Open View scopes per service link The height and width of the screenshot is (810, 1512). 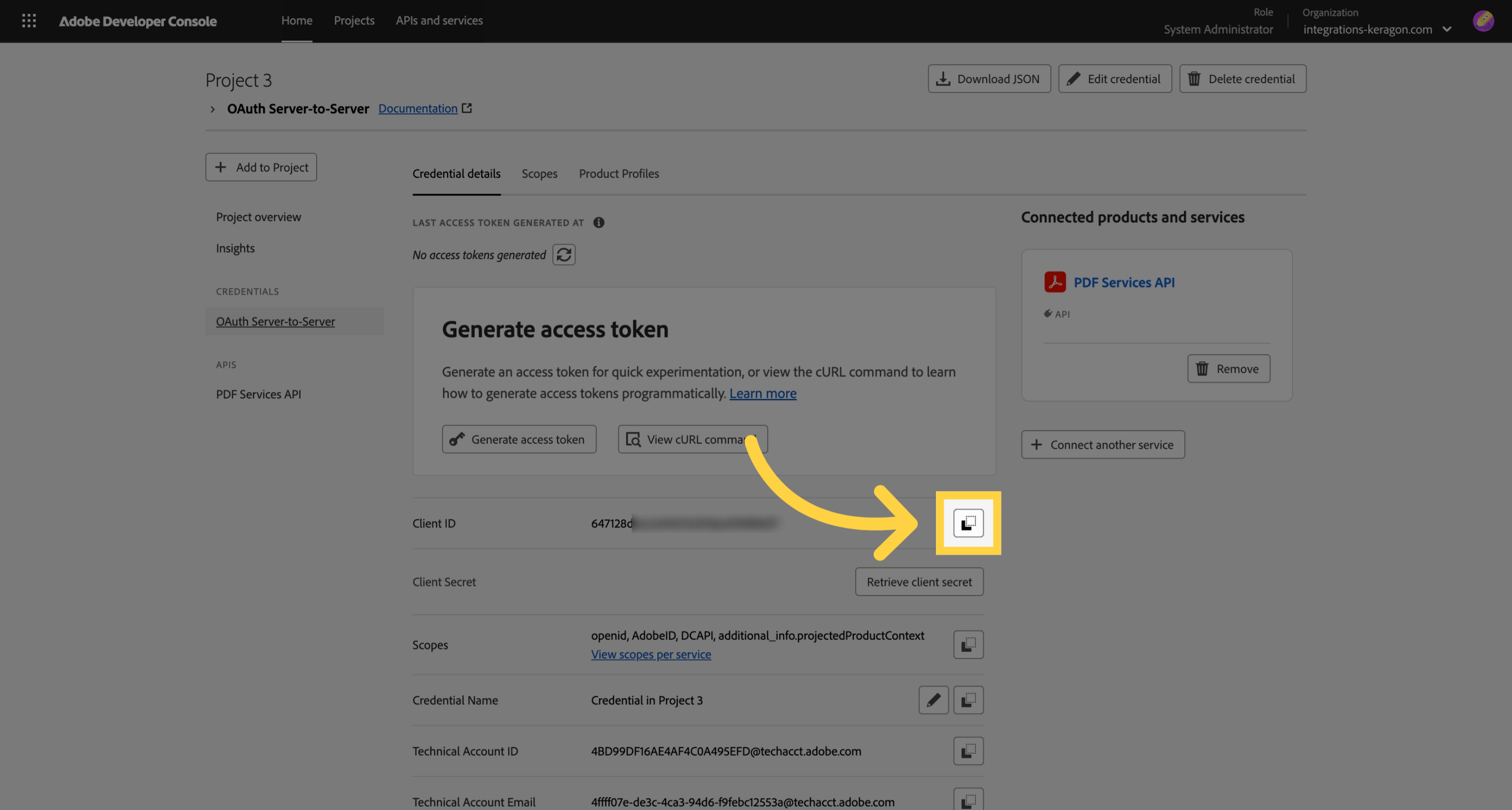(651, 654)
